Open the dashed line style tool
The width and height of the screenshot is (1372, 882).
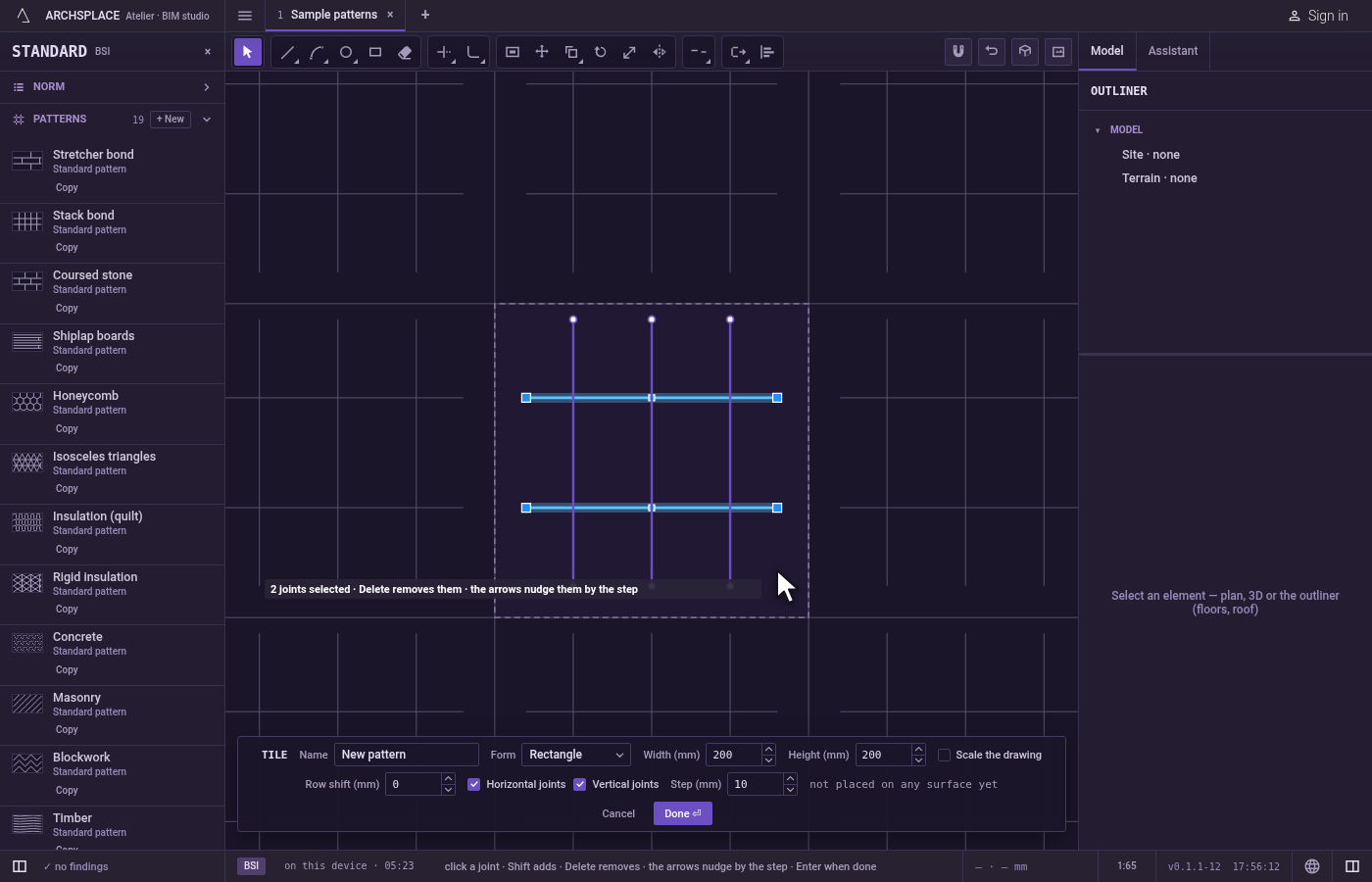[x=698, y=52]
